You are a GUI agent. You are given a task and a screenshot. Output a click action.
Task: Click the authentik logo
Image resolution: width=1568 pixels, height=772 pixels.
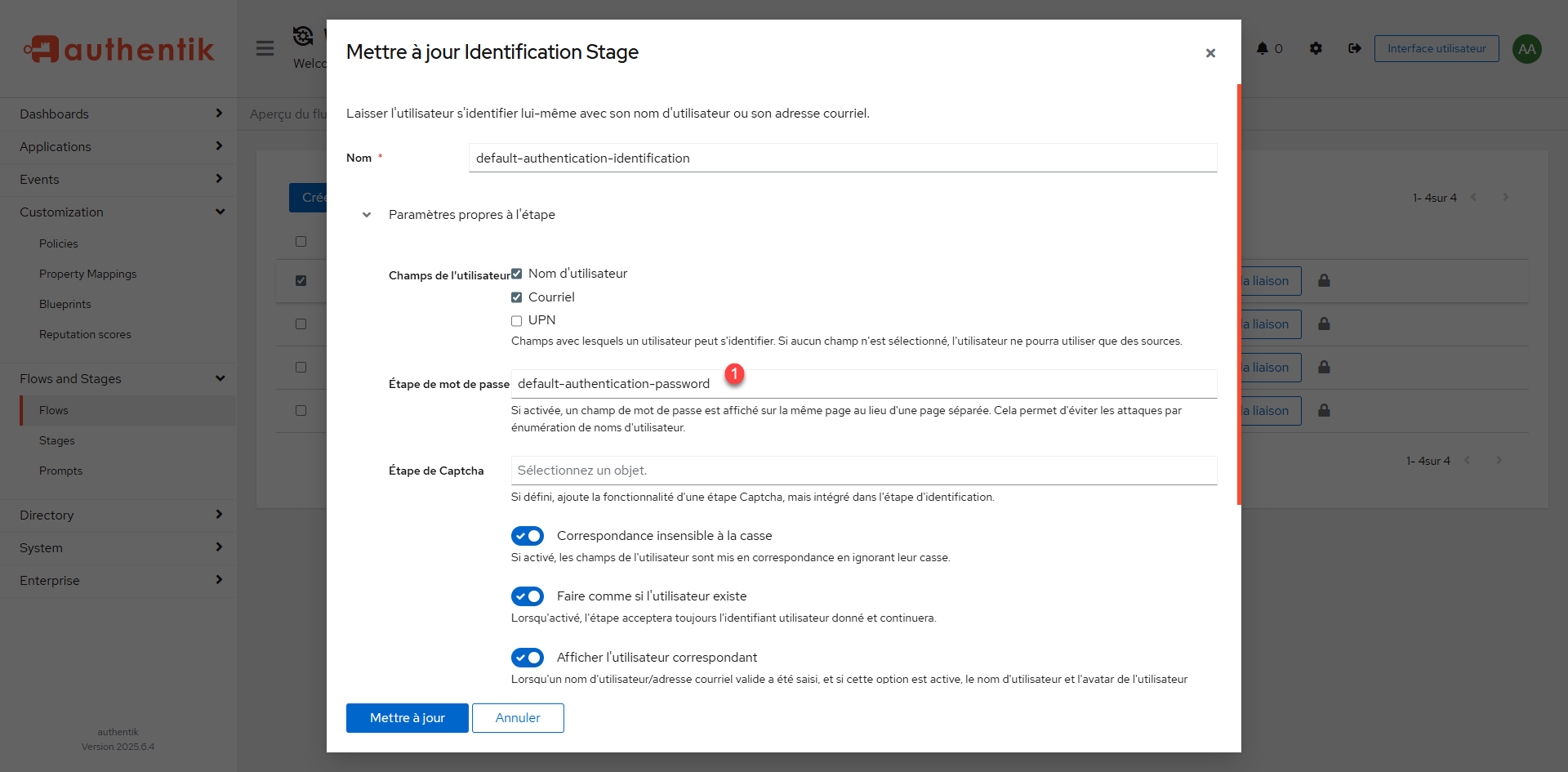click(x=118, y=49)
